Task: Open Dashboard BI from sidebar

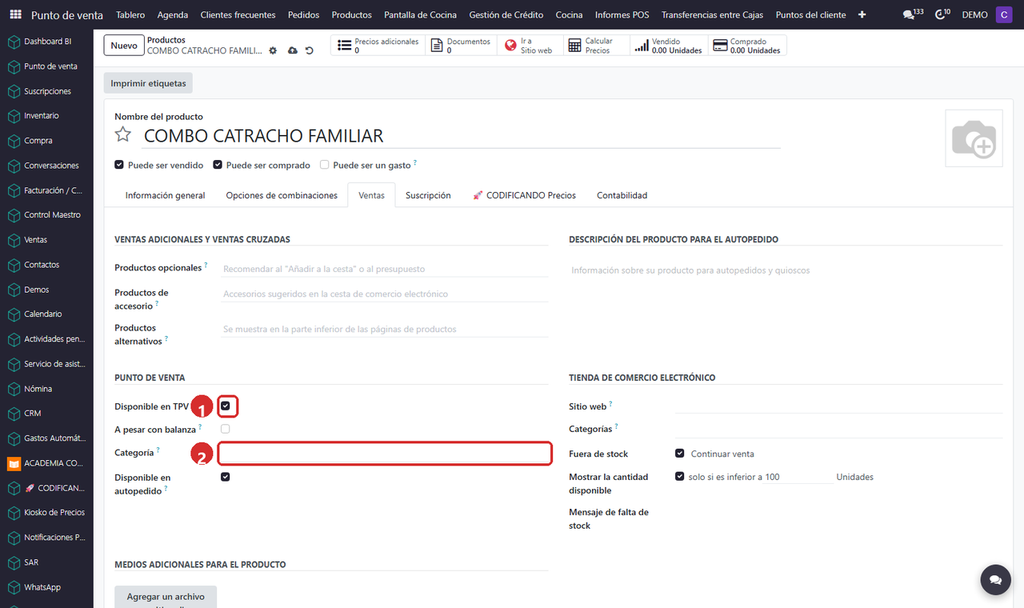Action: pyautogui.click(x=46, y=41)
